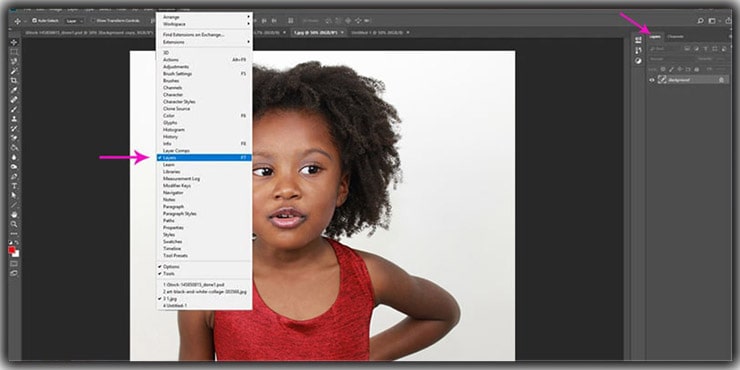
Task: Choose Timeline from the Window menu
Action: [204, 248]
